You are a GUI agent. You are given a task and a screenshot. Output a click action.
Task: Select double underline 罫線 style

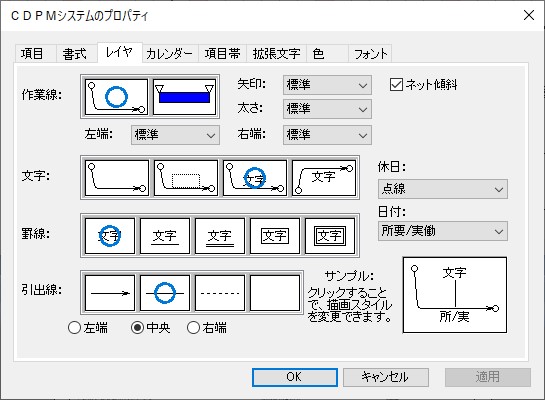(x=220, y=236)
